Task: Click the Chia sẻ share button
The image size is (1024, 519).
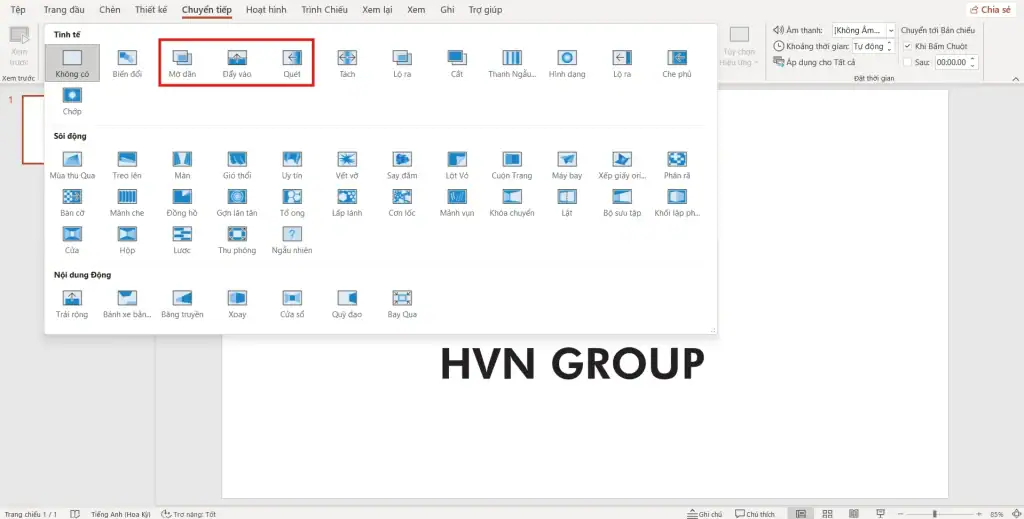Action: pos(990,9)
